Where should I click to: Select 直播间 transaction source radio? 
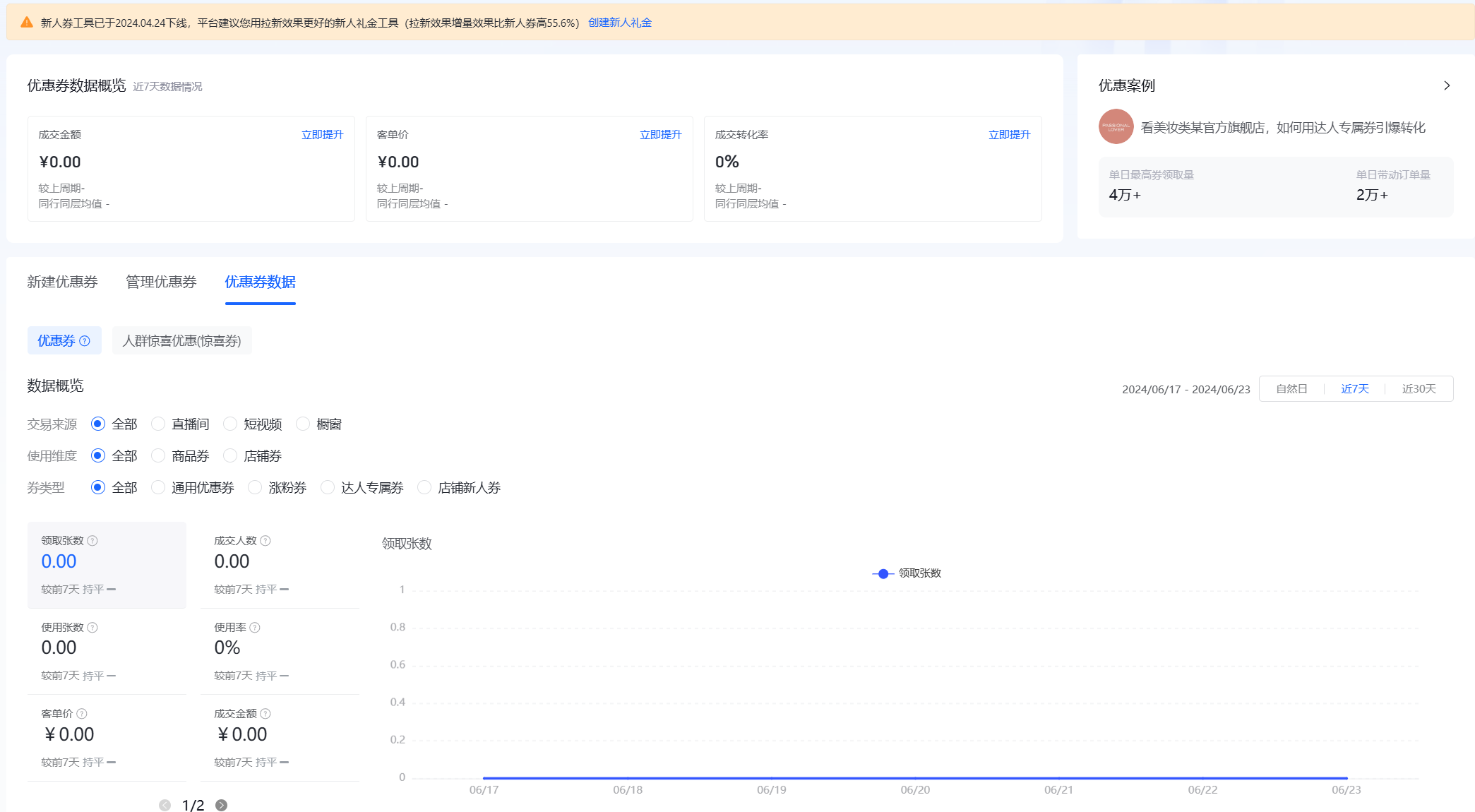click(x=158, y=424)
